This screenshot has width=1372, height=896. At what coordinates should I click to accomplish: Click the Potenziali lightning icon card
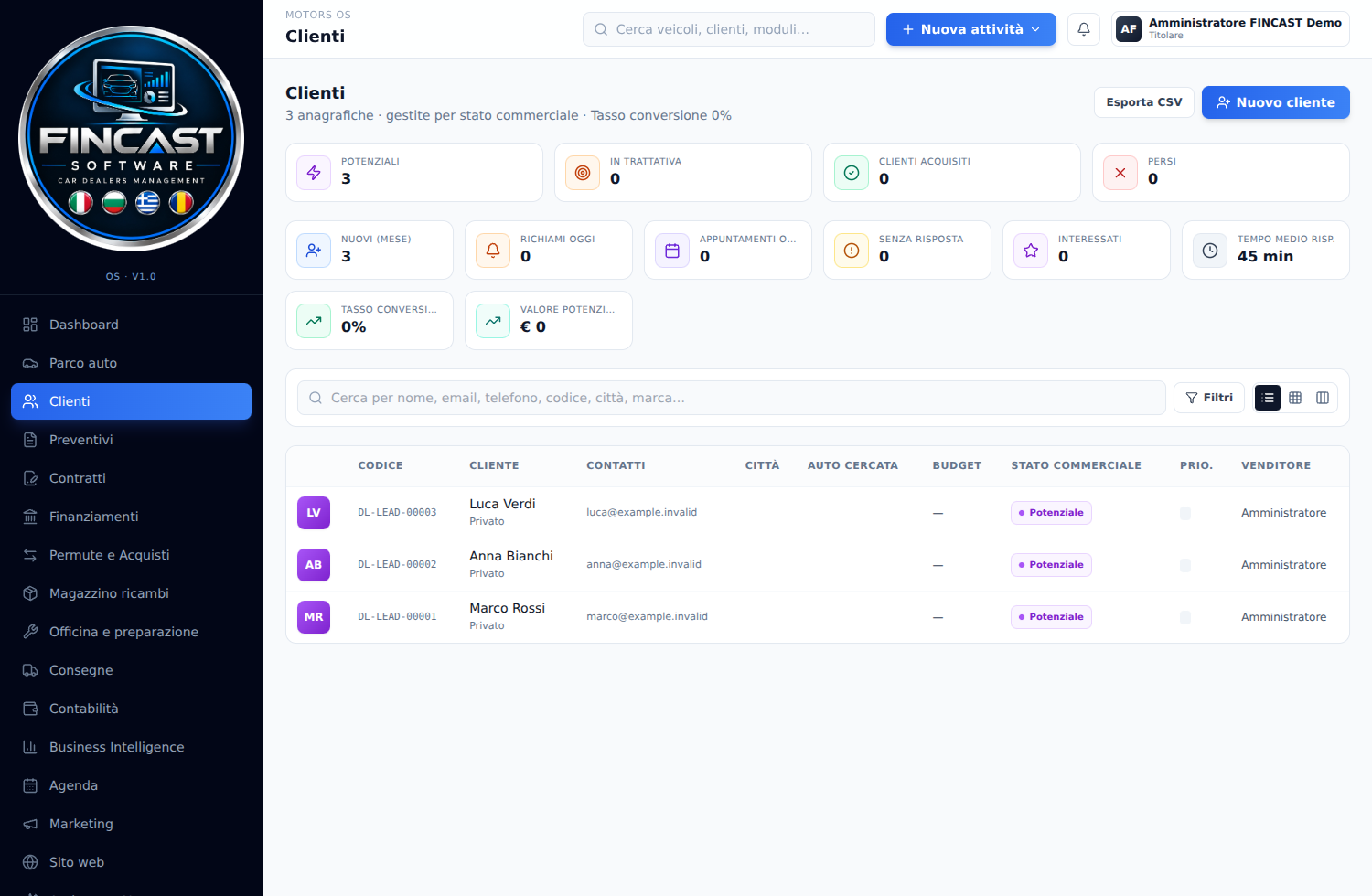pyautogui.click(x=314, y=173)
